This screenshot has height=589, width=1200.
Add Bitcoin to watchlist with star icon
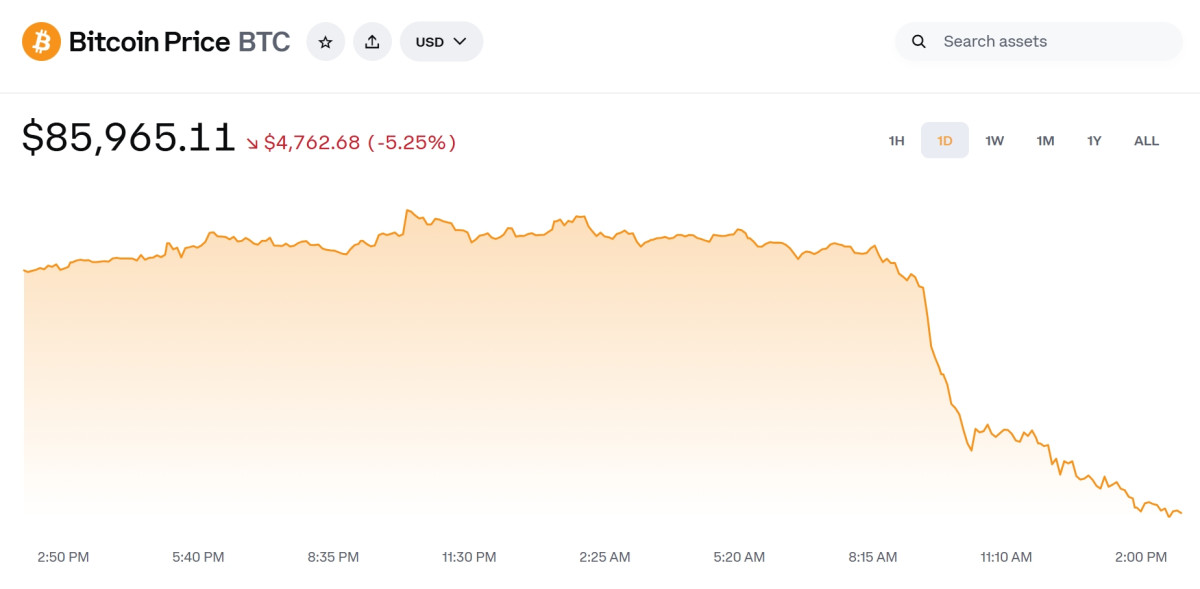pos(325,42)
